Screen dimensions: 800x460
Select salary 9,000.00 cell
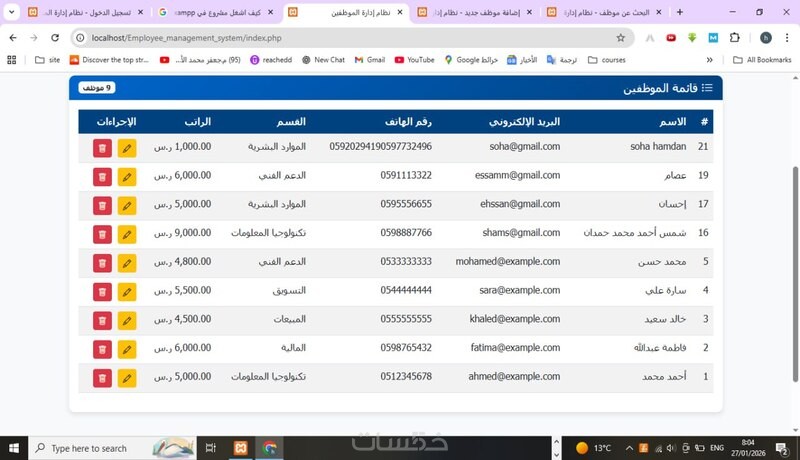pyautogui.click(x=183, y=233)
